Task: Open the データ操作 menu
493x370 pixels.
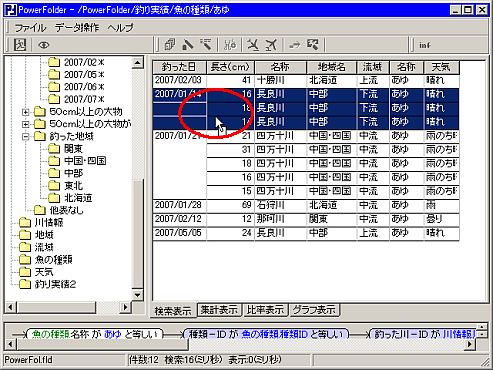Action: pos(77,27)
